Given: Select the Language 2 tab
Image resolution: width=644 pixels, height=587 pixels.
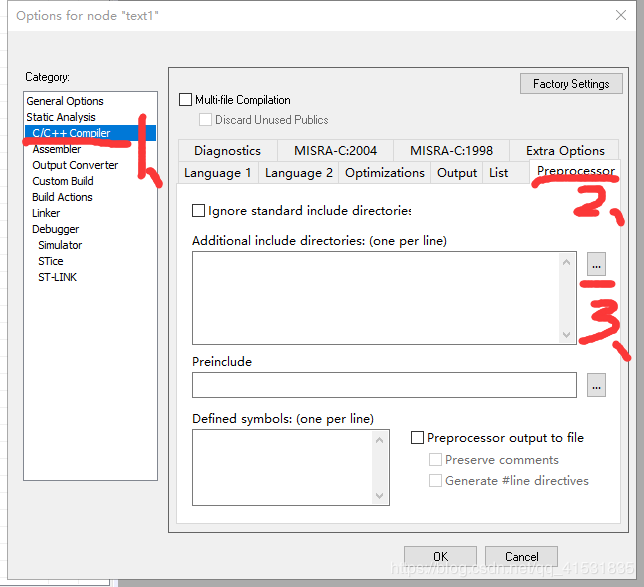Looking at the screenshot, I should (x=299, y=173).
